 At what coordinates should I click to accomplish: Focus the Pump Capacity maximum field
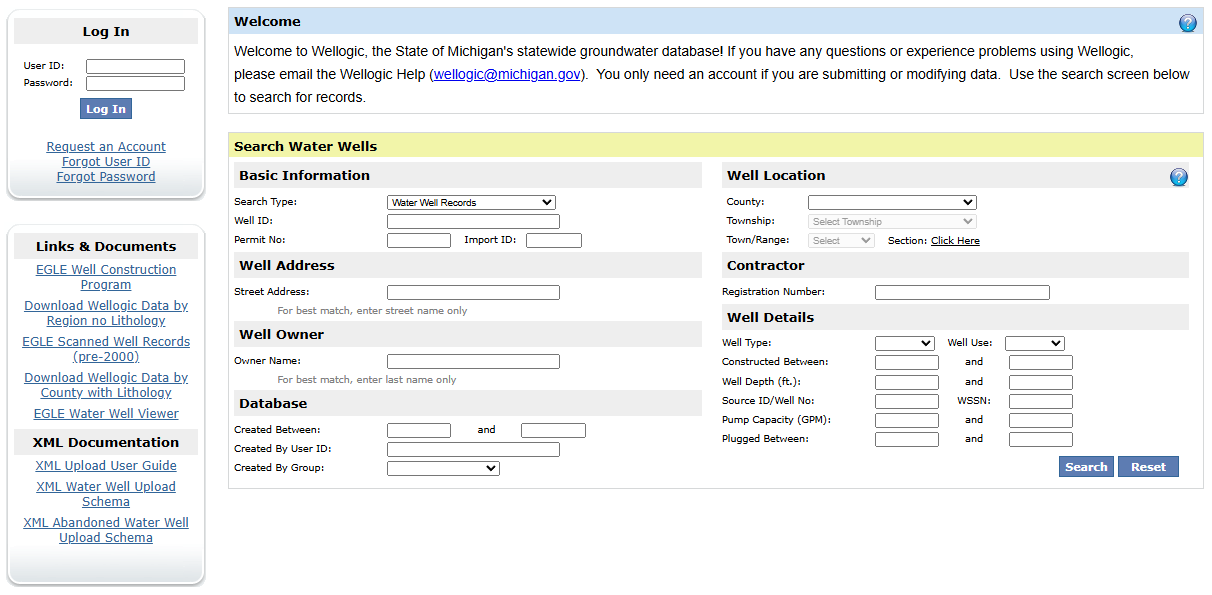tap(1041, 421)
